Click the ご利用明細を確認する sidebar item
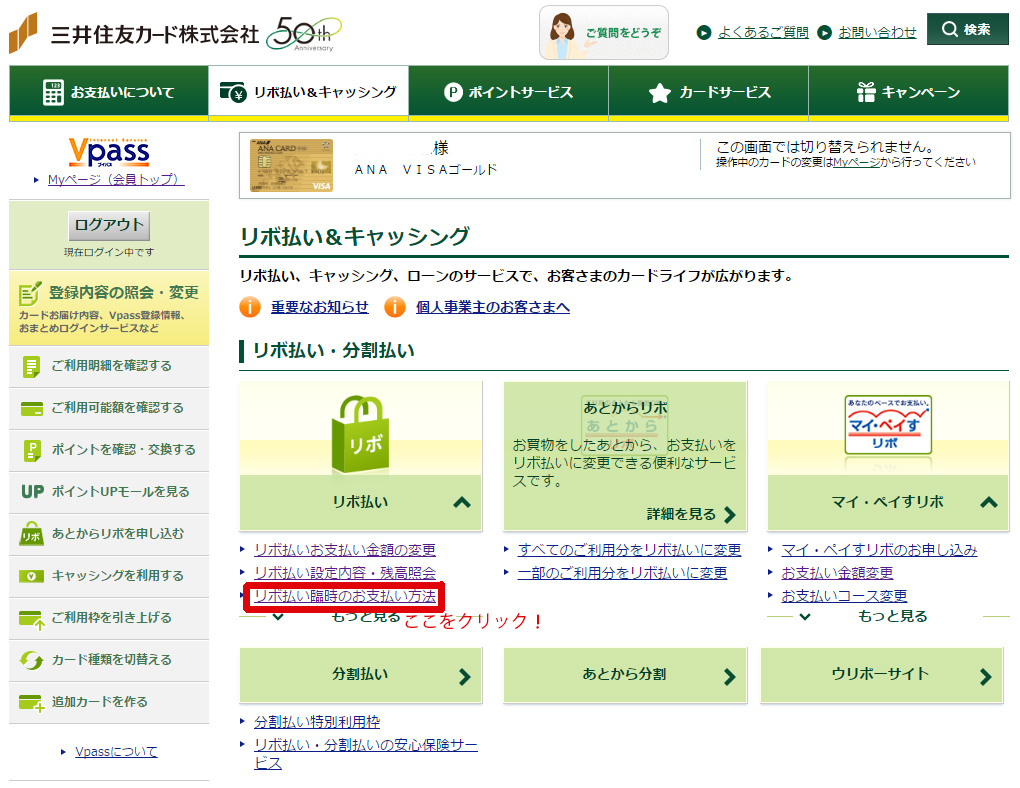The image size is (1020, 788). coord(109,366)
